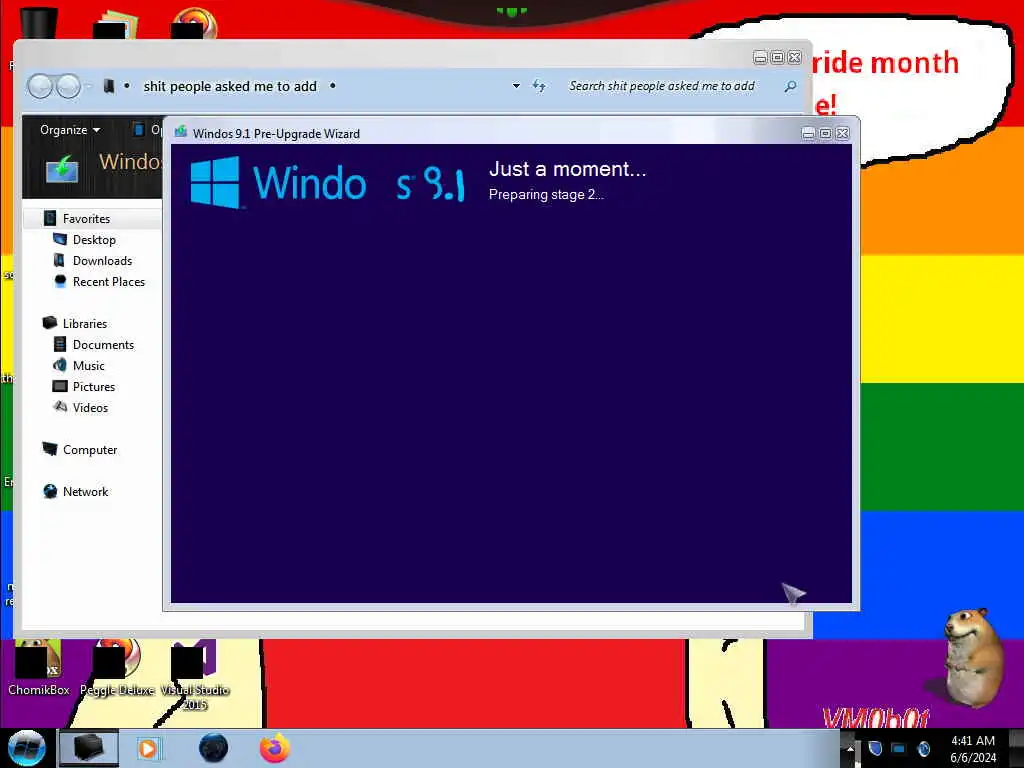The height and width of the screenshot is (768, 1024).
Task: Open the Documents library
Action: coord(103,345)
